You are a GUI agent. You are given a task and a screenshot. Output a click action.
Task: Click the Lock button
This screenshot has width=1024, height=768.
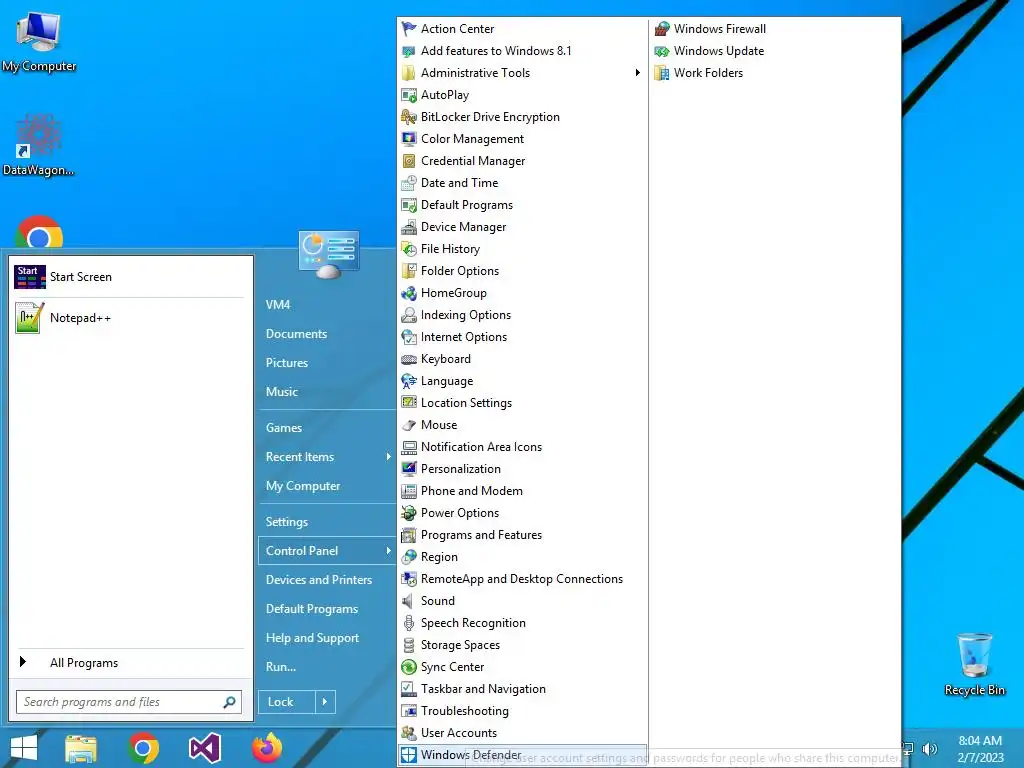(x=287, y=702)
